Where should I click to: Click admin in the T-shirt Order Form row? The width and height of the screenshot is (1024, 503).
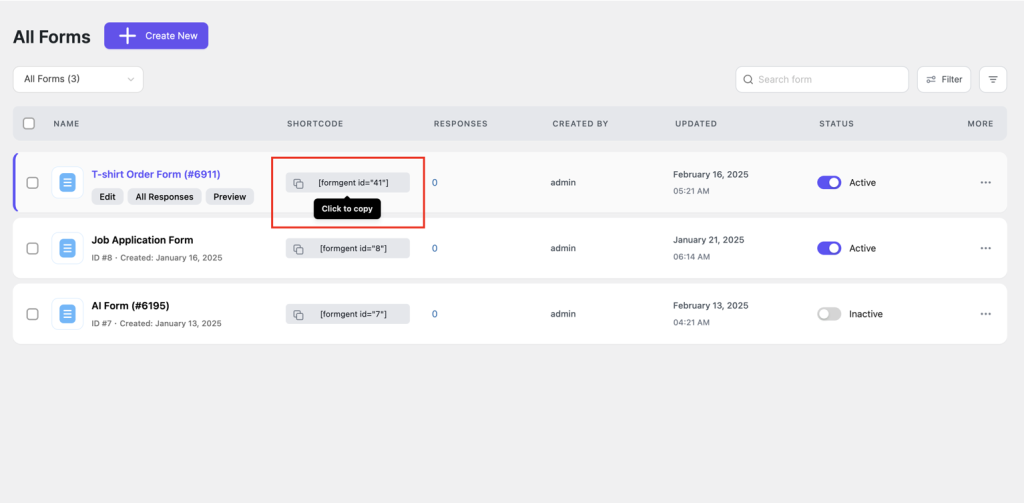563,183
